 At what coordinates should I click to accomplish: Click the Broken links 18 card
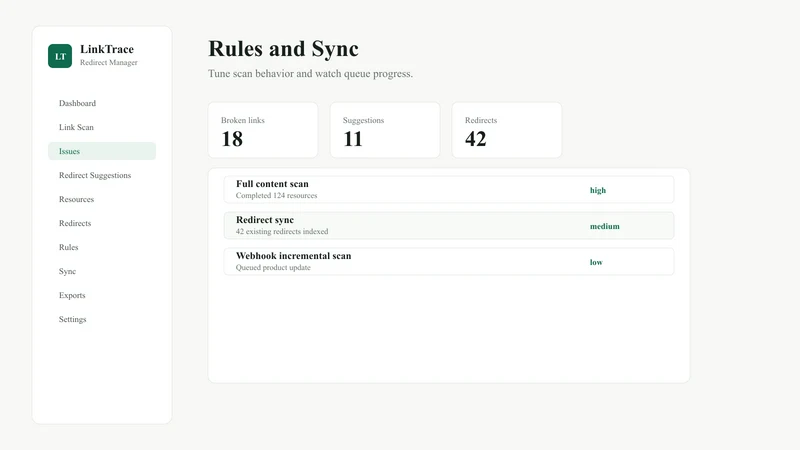[263, 130]
